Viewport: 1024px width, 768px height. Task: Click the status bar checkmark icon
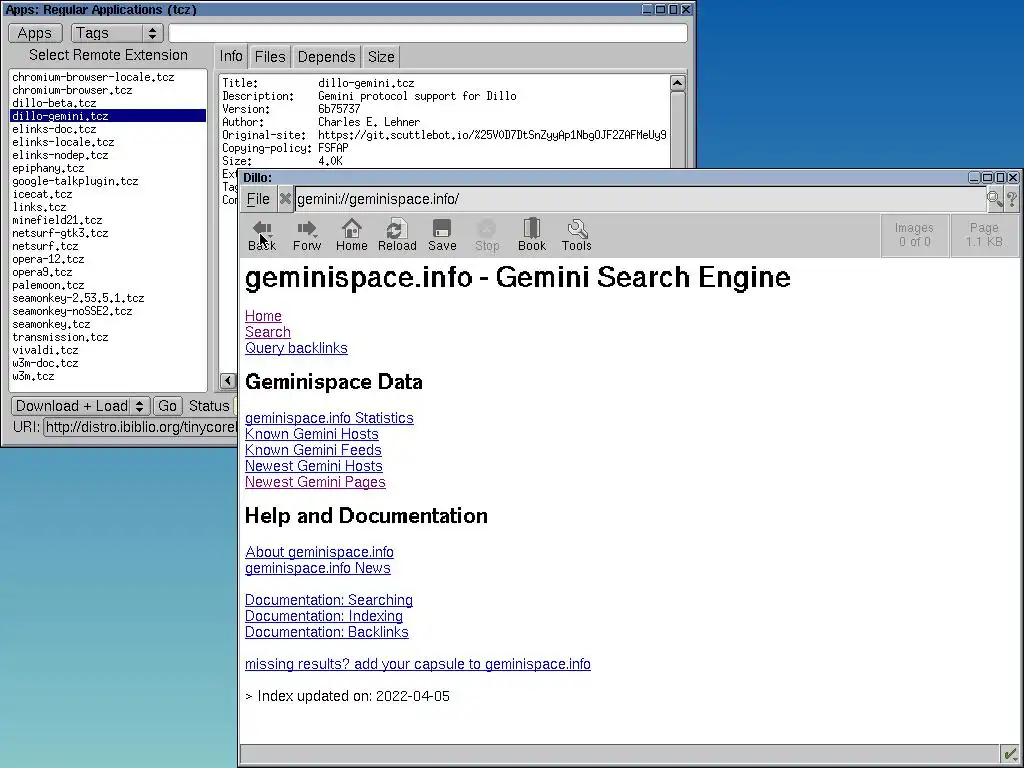pyautogui.click(x=1010, y=754)
